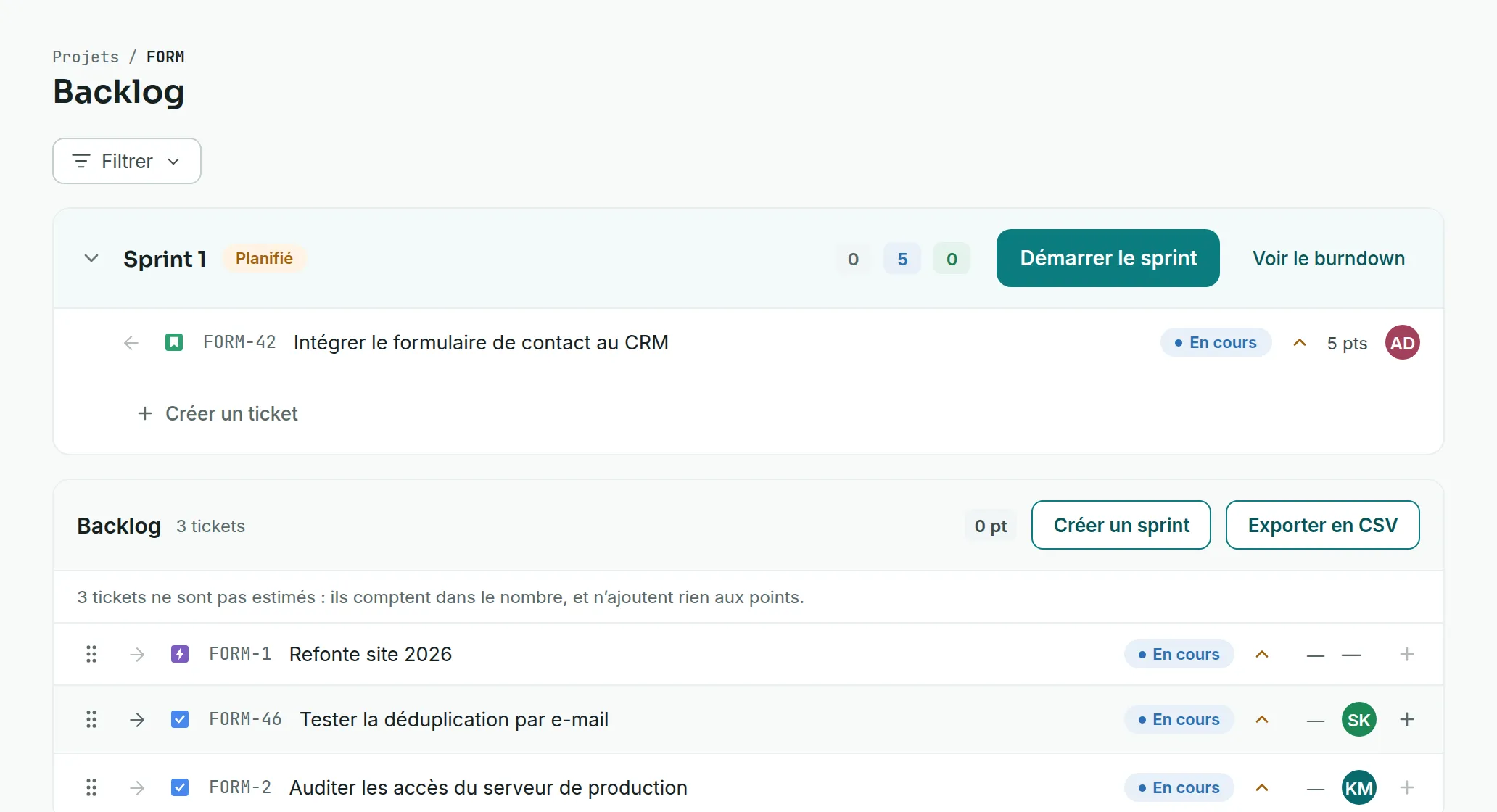Open En cours status of FORM-1
The image size is (1497, 812).
[1179, 654]
